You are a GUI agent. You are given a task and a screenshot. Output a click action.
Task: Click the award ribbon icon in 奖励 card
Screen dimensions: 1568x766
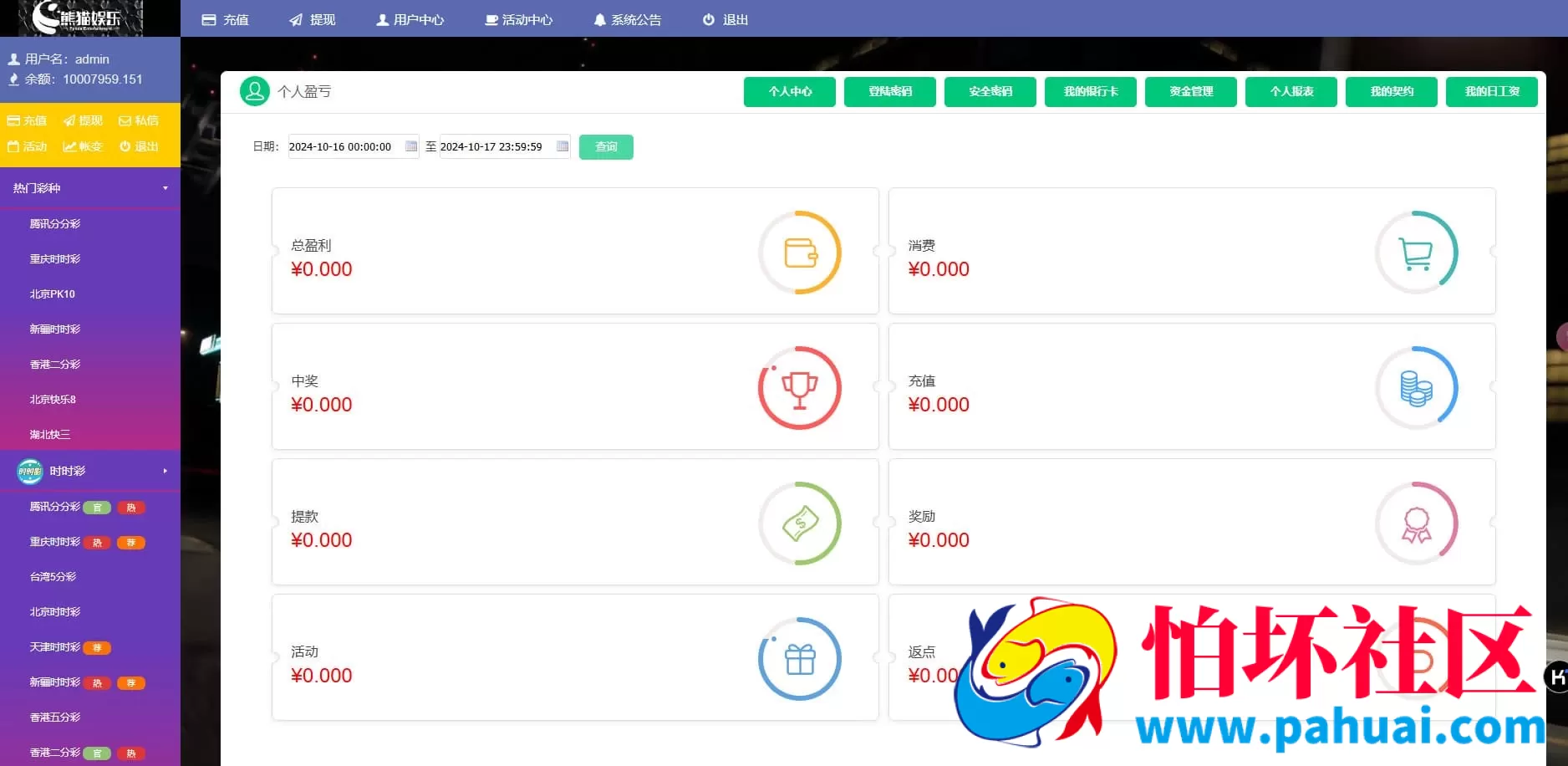(x=1416, y=524)
